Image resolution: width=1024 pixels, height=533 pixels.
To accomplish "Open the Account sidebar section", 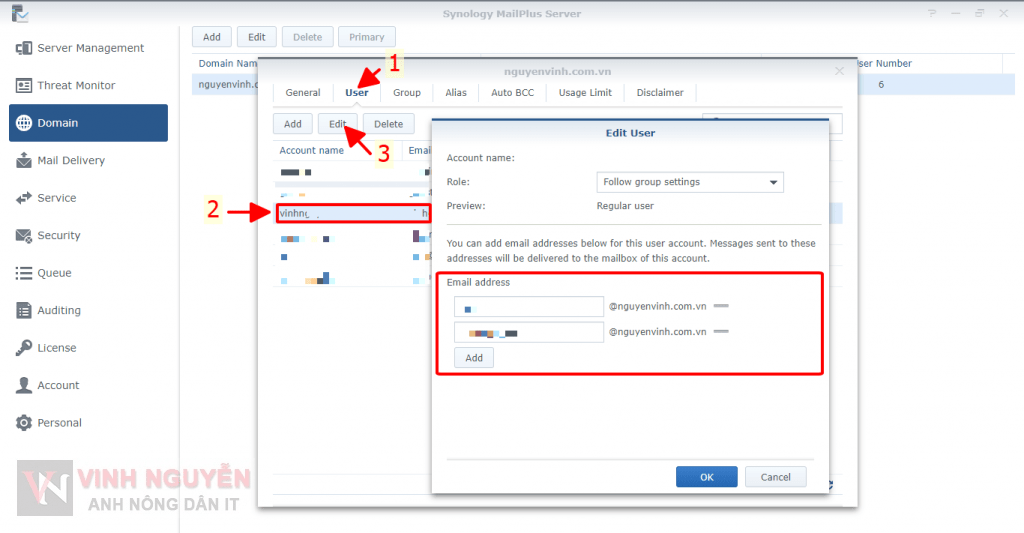I will [x=58, y=386].
